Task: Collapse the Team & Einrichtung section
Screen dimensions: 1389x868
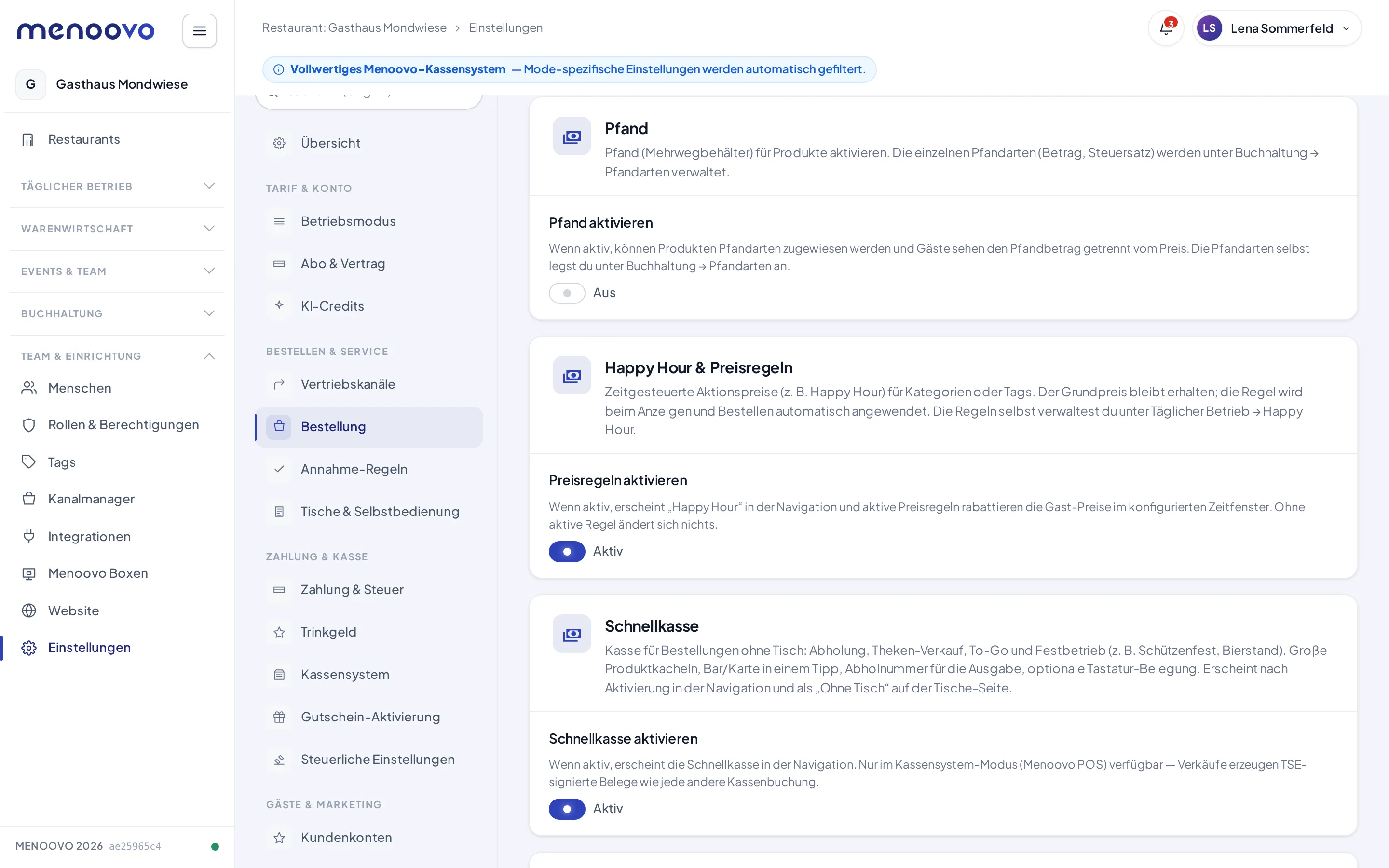Action: (117, 356)
